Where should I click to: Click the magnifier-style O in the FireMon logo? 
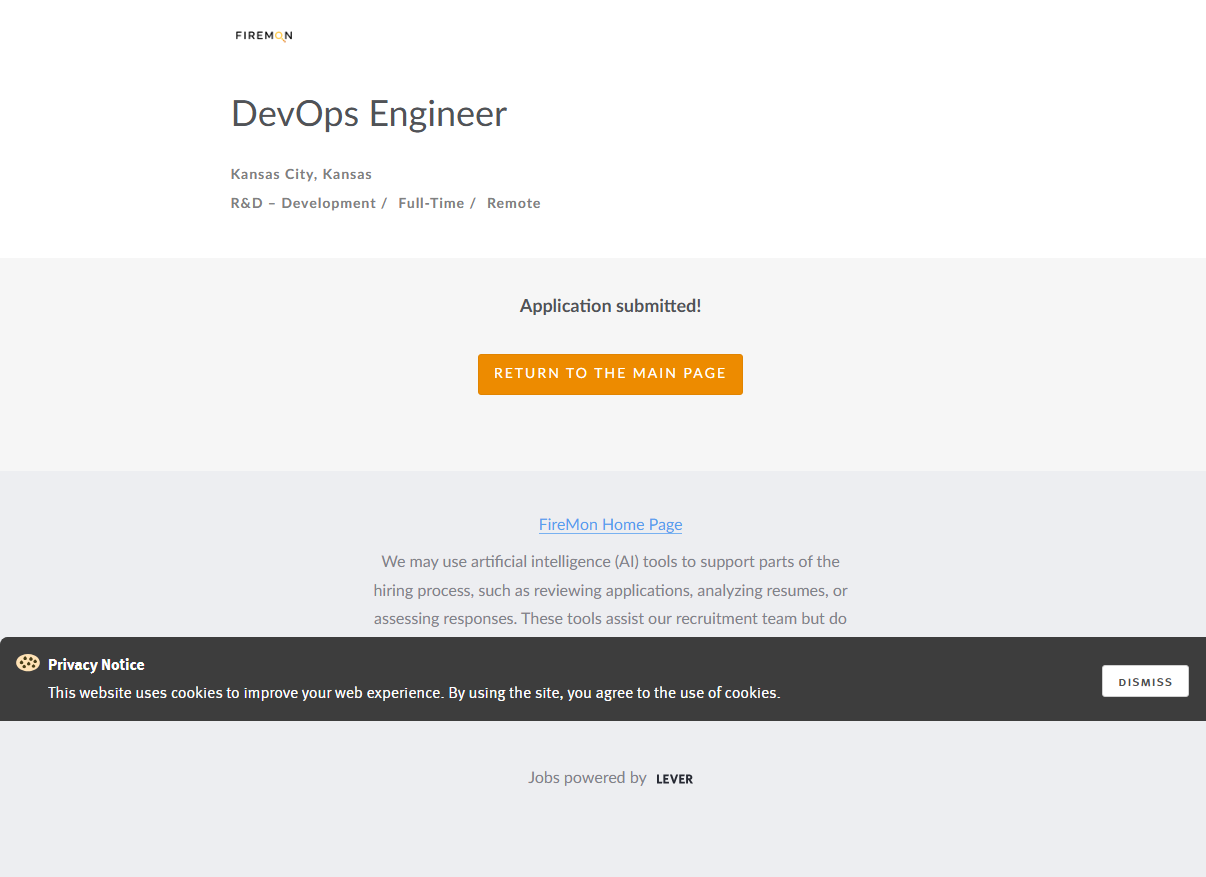tap(280, 37)
